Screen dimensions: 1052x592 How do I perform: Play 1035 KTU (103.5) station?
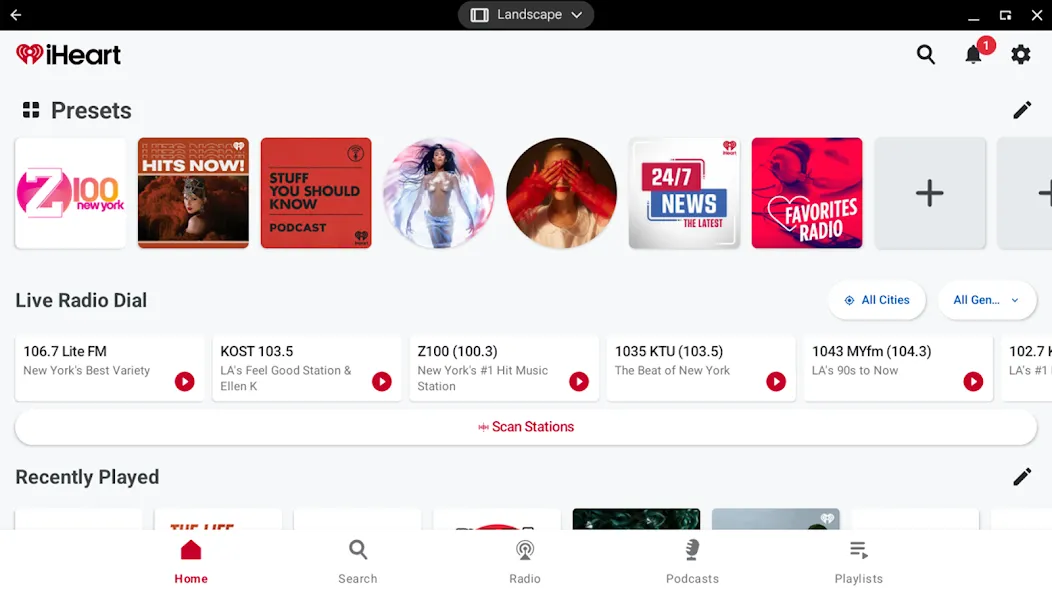point(776,381)
